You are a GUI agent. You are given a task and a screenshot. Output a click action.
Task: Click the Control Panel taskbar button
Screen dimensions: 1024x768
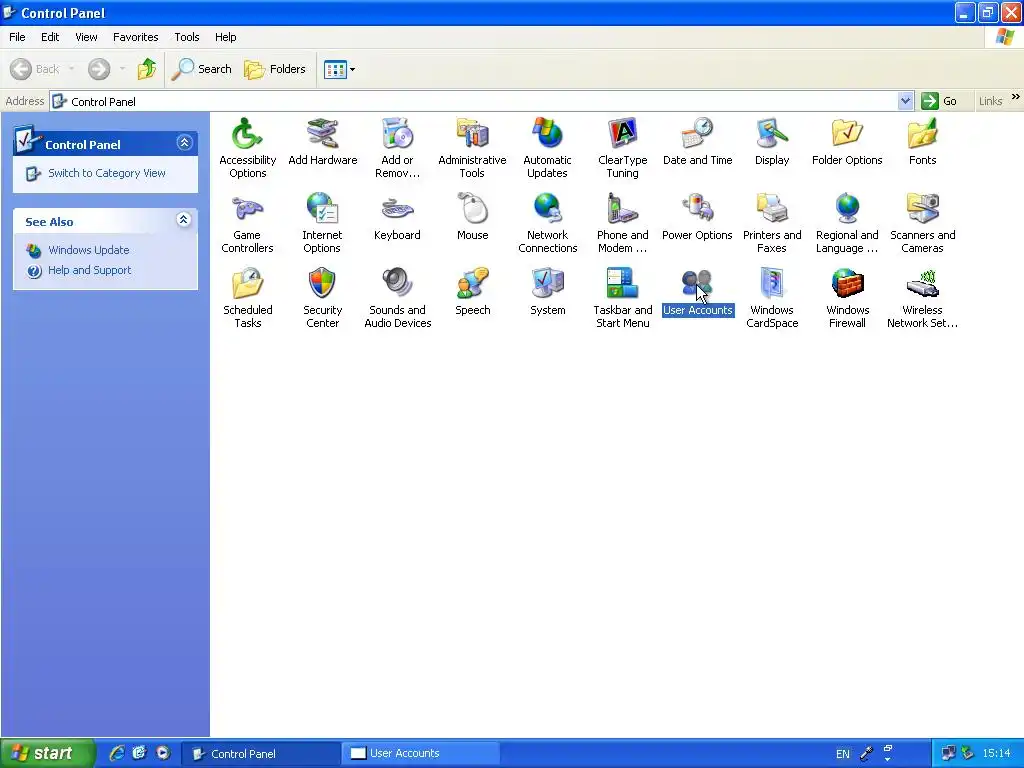coord(260,754)
